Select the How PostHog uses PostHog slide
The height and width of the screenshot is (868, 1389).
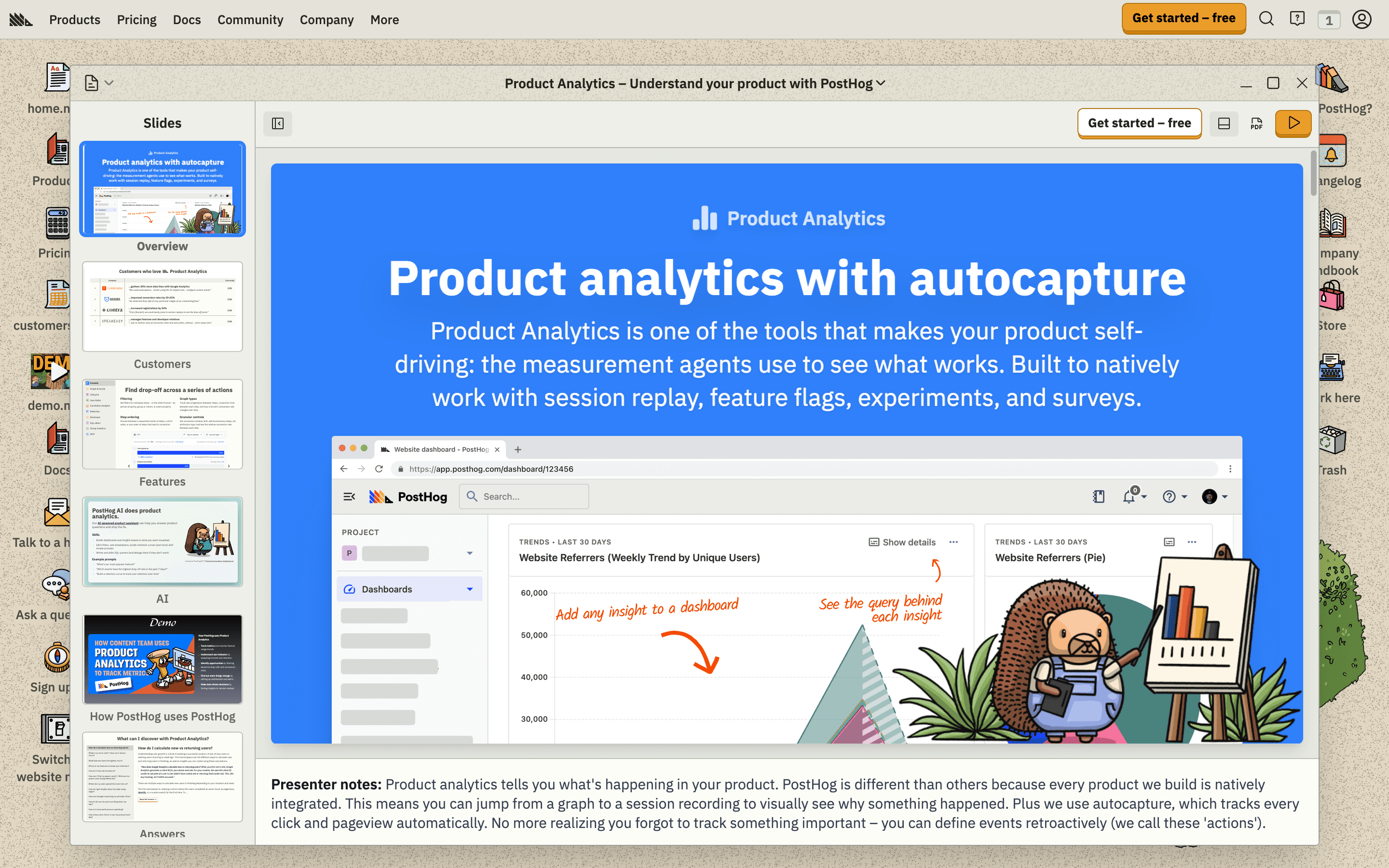pyautogui.click(x=163, y=659)
